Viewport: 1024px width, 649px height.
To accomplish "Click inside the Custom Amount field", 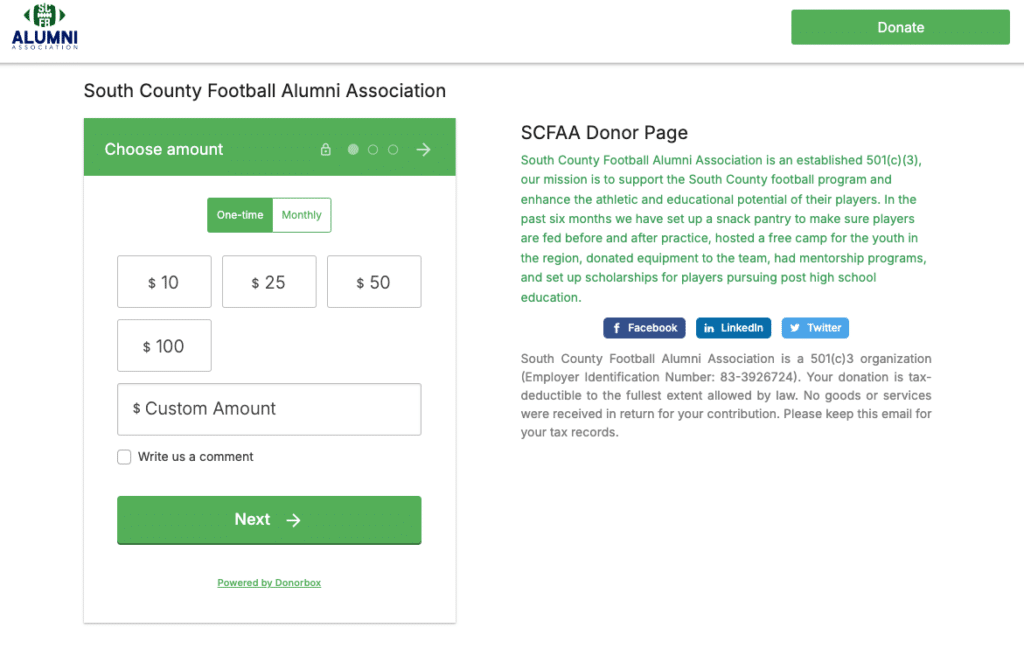I will click(x=268, y=409).
